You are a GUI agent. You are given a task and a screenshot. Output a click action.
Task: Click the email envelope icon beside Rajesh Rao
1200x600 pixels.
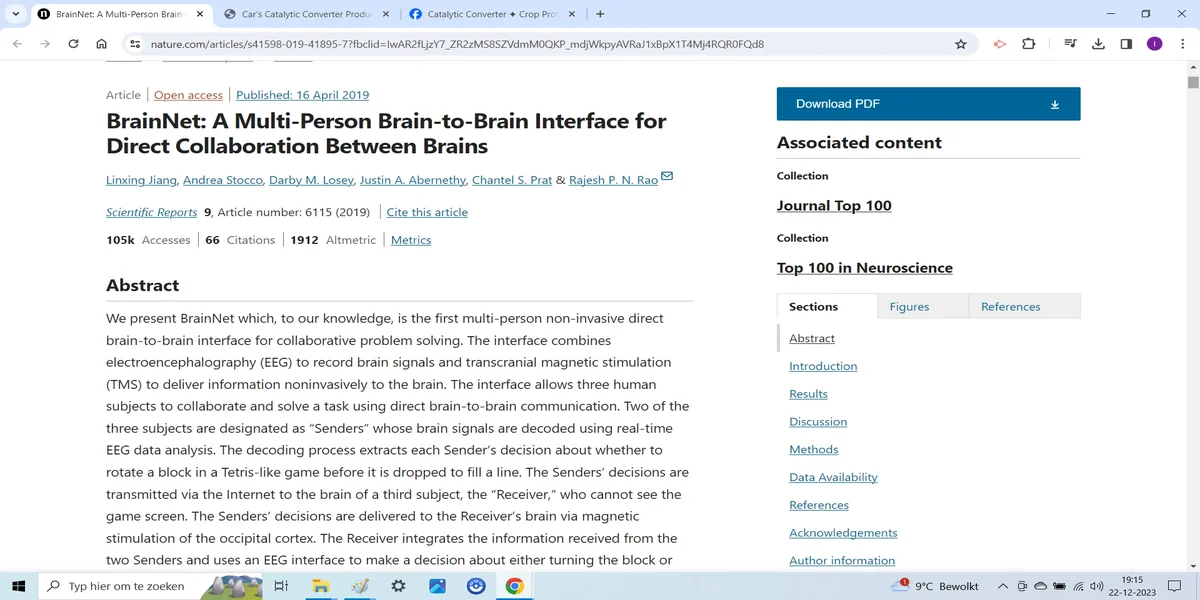pos(667,177)
